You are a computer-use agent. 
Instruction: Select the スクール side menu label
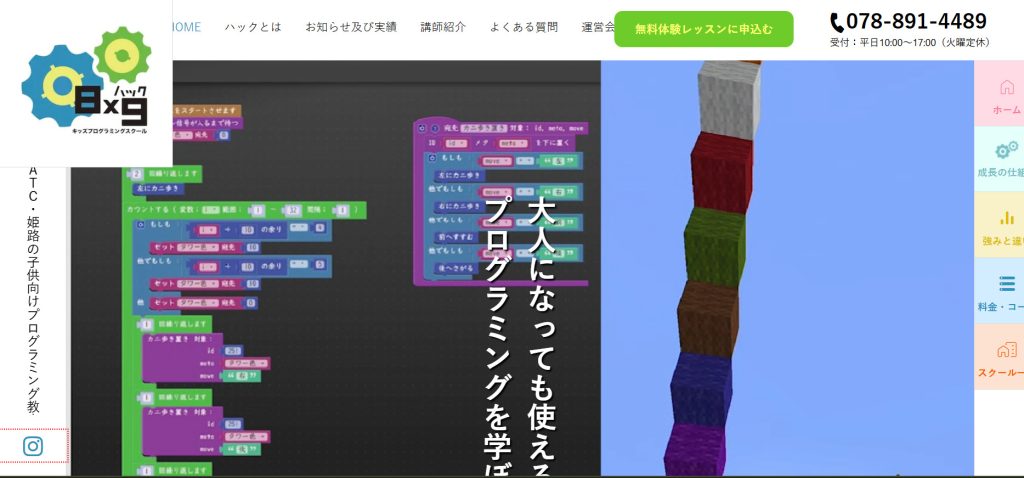point(1000,373)
